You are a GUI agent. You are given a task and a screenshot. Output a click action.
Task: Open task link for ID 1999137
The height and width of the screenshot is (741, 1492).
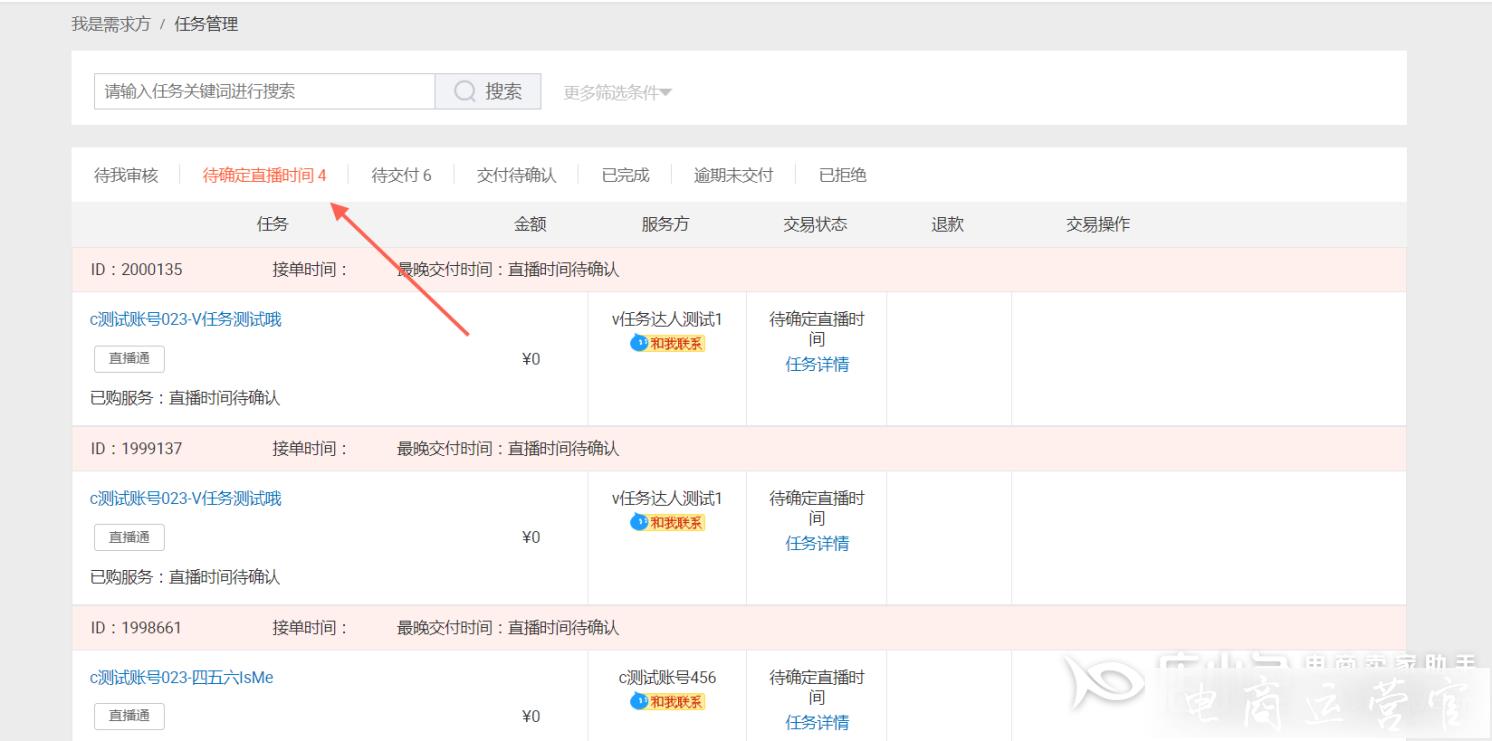[x=186, y=499]
